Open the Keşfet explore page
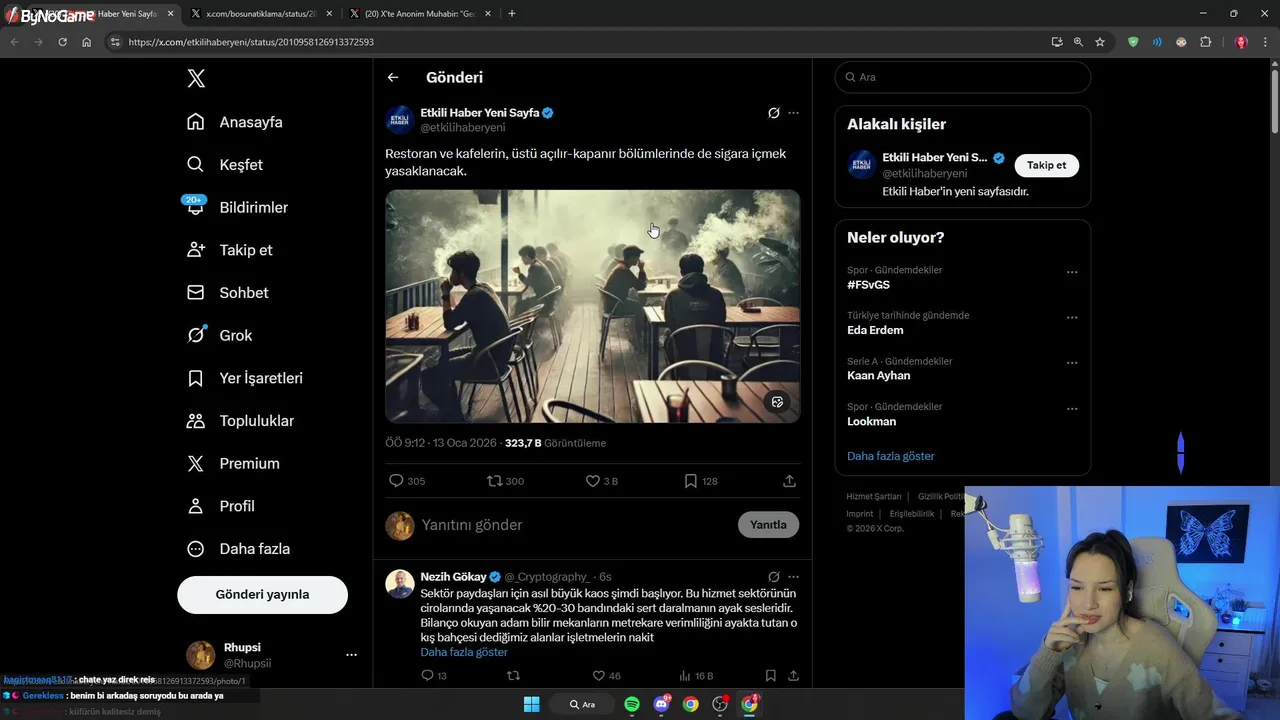The height and width of the screenshot is (720, 1280). pos(225,165)
